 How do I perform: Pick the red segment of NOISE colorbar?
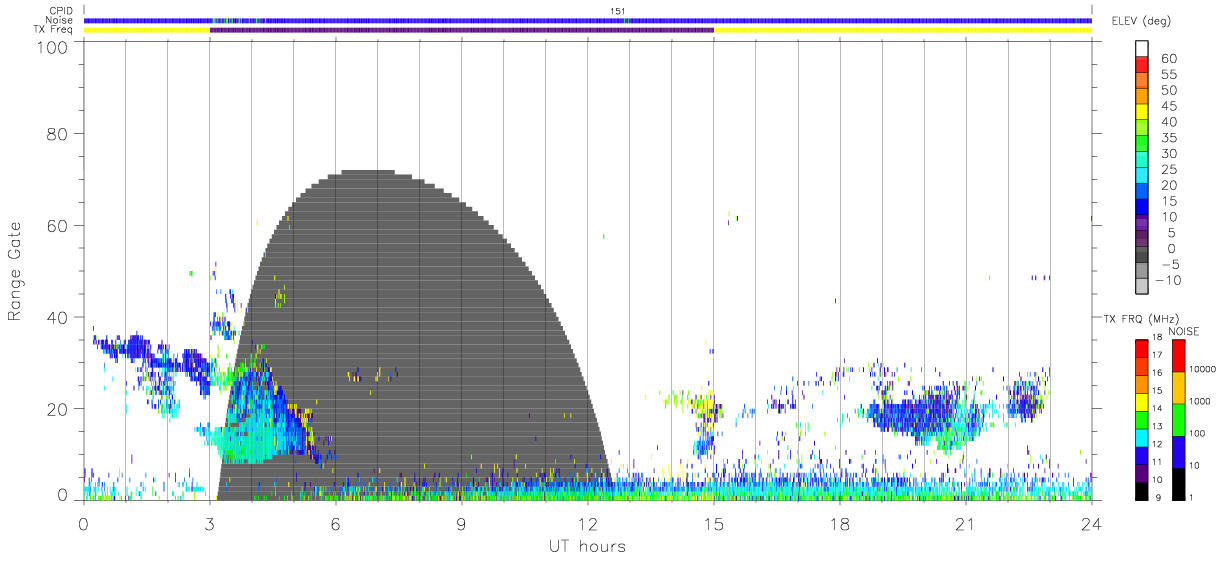pyautogui.click(x=1178, y=355)
